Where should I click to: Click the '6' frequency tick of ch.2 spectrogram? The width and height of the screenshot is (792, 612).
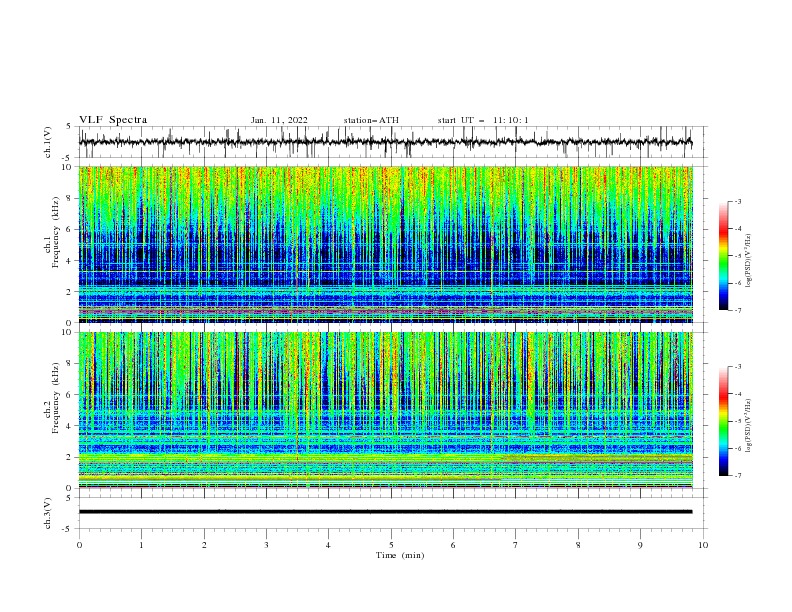pyautogui.click(x=69, y=395)
